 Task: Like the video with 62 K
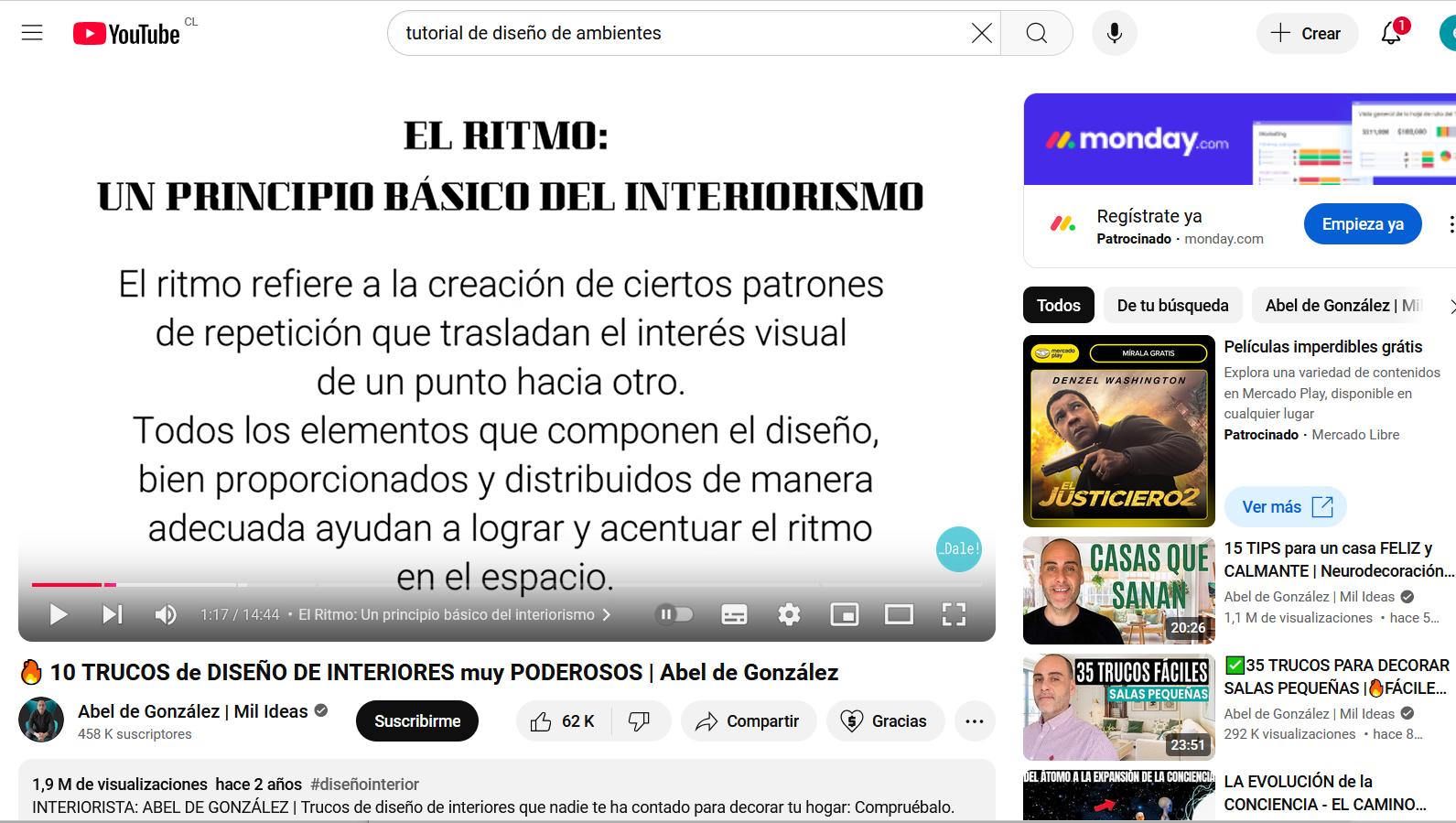(x=564, y=721)
